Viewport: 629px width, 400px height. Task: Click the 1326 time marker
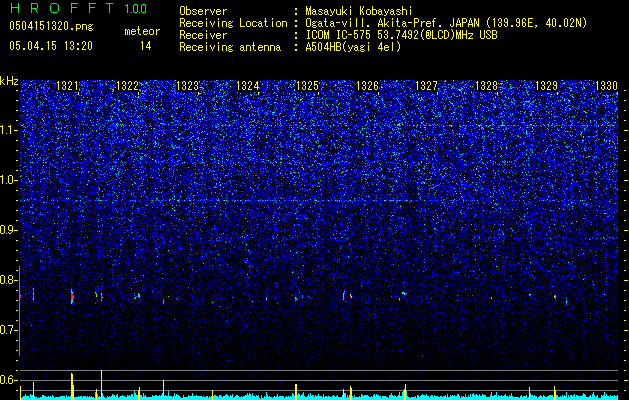click(367, 86)
